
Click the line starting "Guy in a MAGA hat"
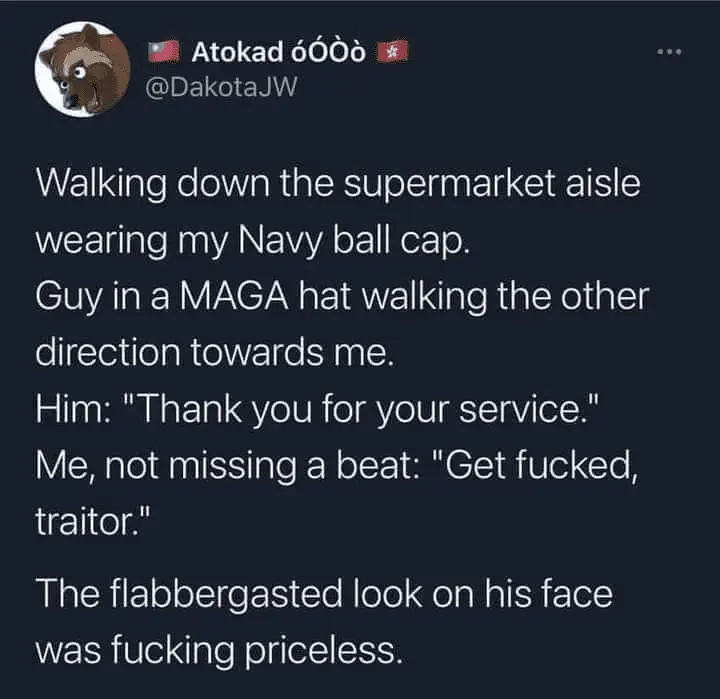pyautogui.click(x=342, y=297)
